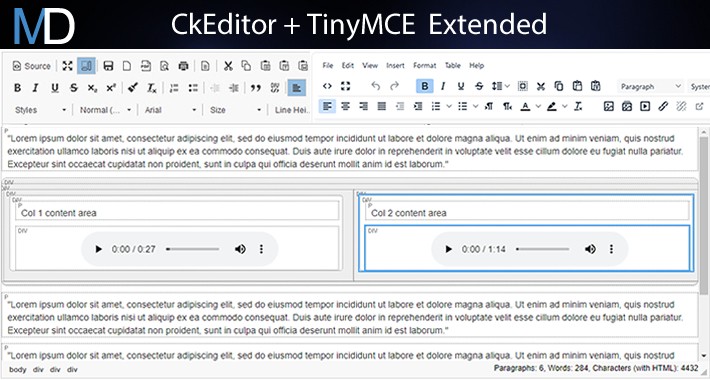The width and height of the screenshot is (710, 380).
Task: Play the 0:27 audio in Col 1
Action: (98, 249)
